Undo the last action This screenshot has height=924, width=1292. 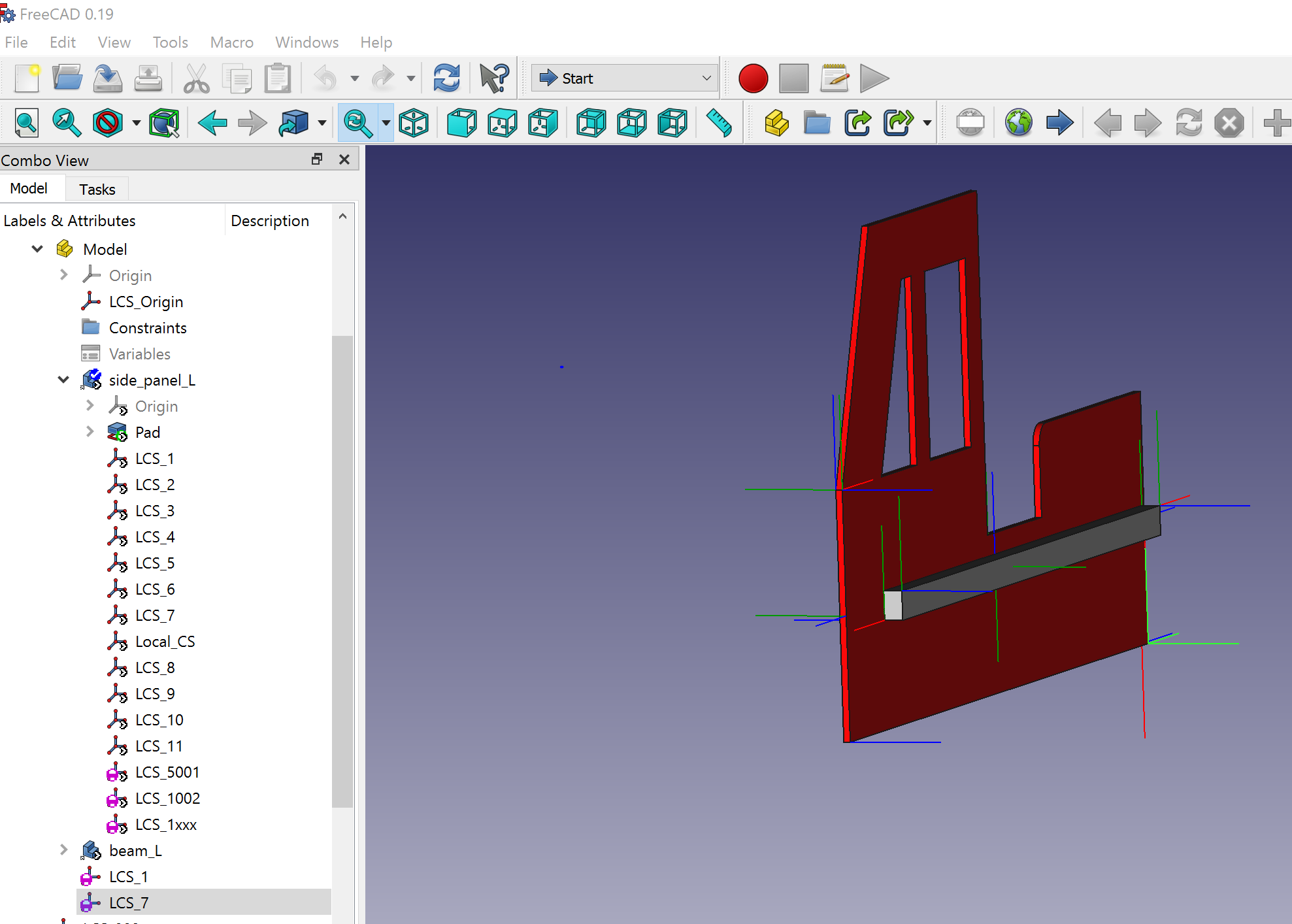(324, 78)
